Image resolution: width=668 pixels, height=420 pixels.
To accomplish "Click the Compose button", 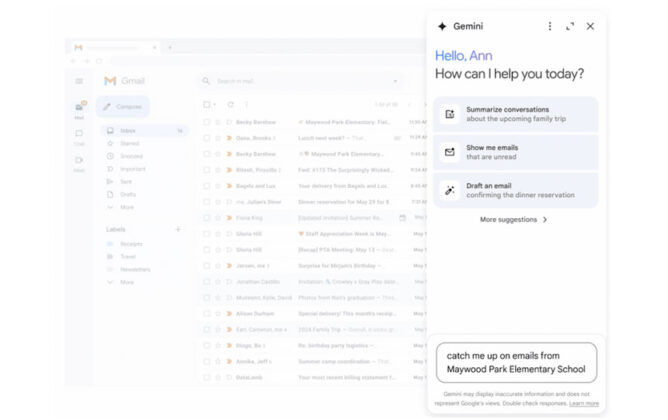I will [123, 106].
